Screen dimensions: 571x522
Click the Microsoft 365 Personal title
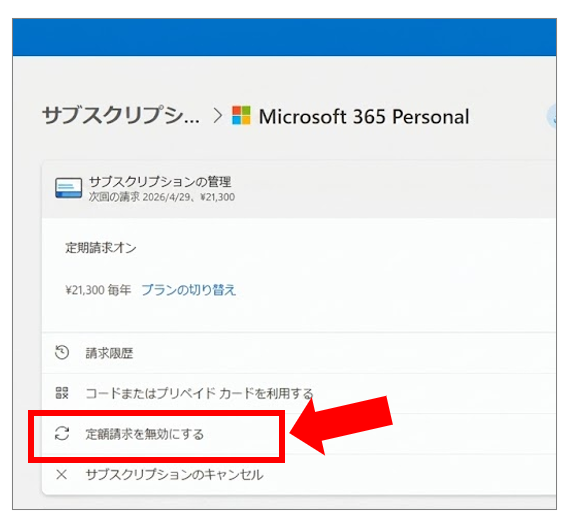363,117
